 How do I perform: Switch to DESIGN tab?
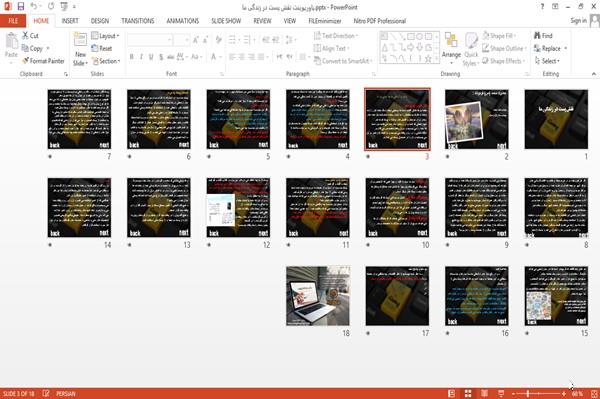[99, 21]
